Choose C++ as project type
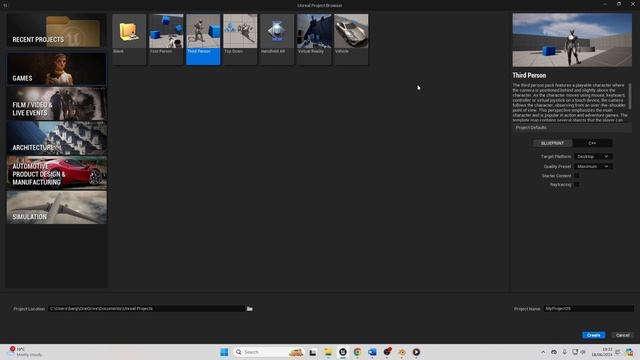The width and height of the screenshot is (640, 360). (x=592, y=143)
